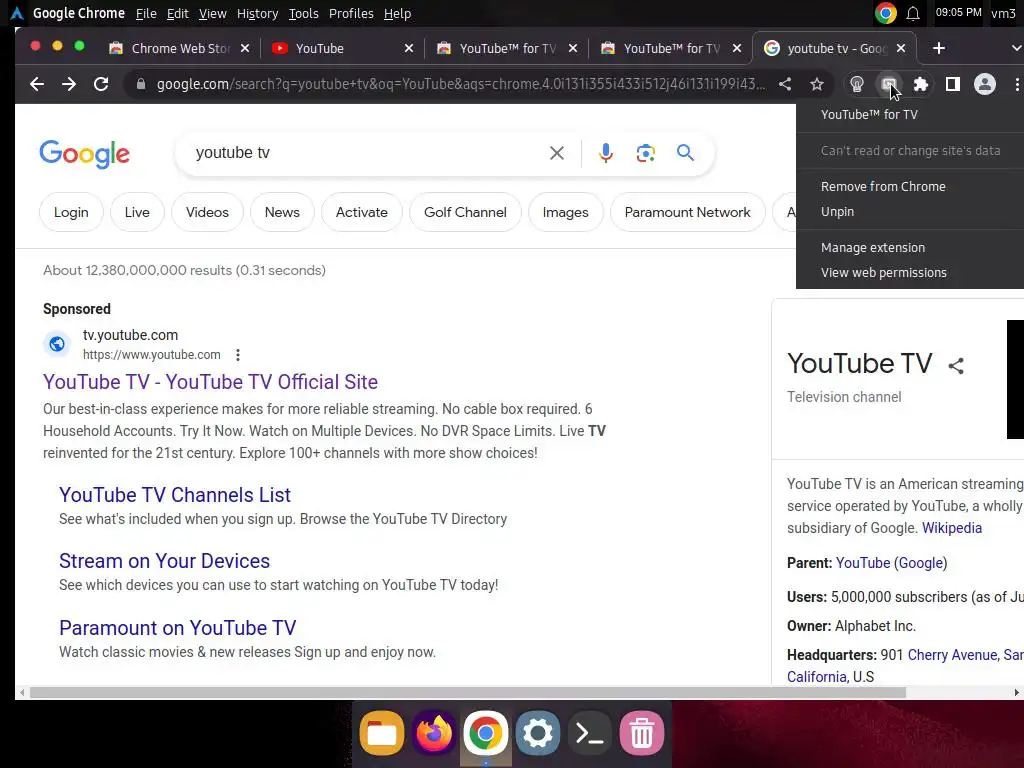Go back to the previous page
Image resolution: width=1024 pixels, height=768 pixels.
click(x=37, y=84)
